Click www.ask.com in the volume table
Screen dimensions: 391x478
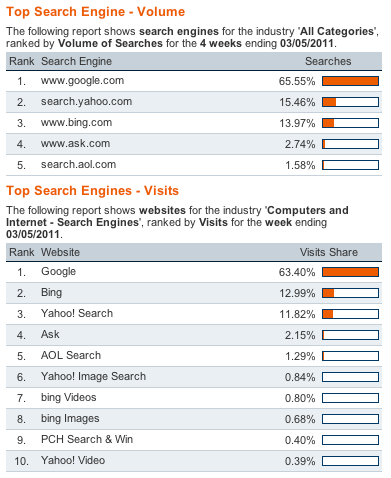75,144
